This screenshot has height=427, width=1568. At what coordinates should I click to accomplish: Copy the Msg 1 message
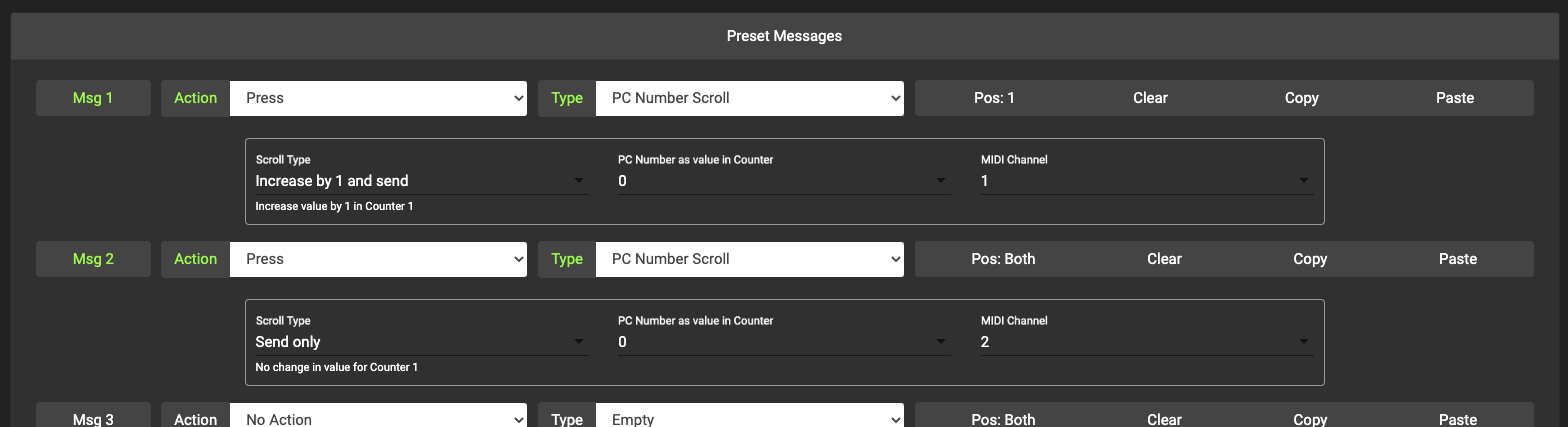[x=1301, y=98]
